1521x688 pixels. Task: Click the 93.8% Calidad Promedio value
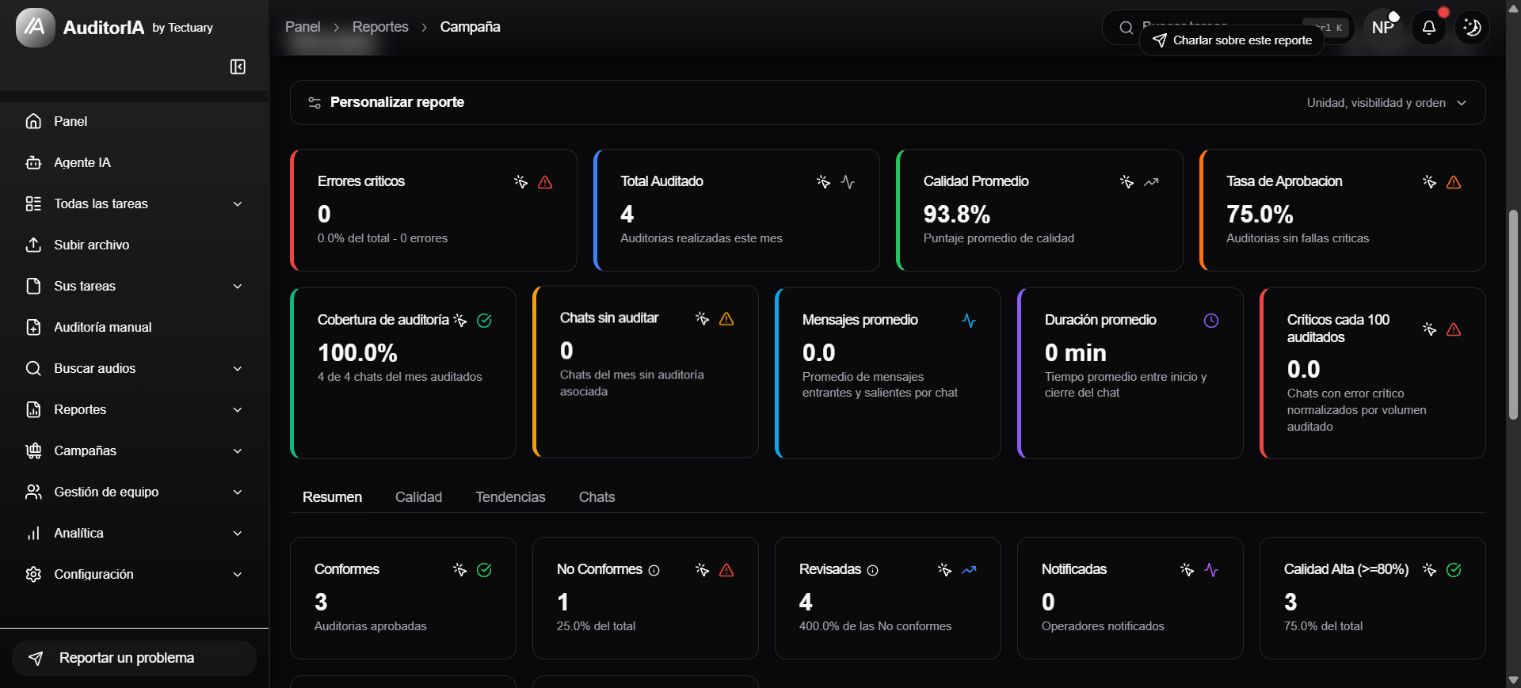(x=956, y=214)
